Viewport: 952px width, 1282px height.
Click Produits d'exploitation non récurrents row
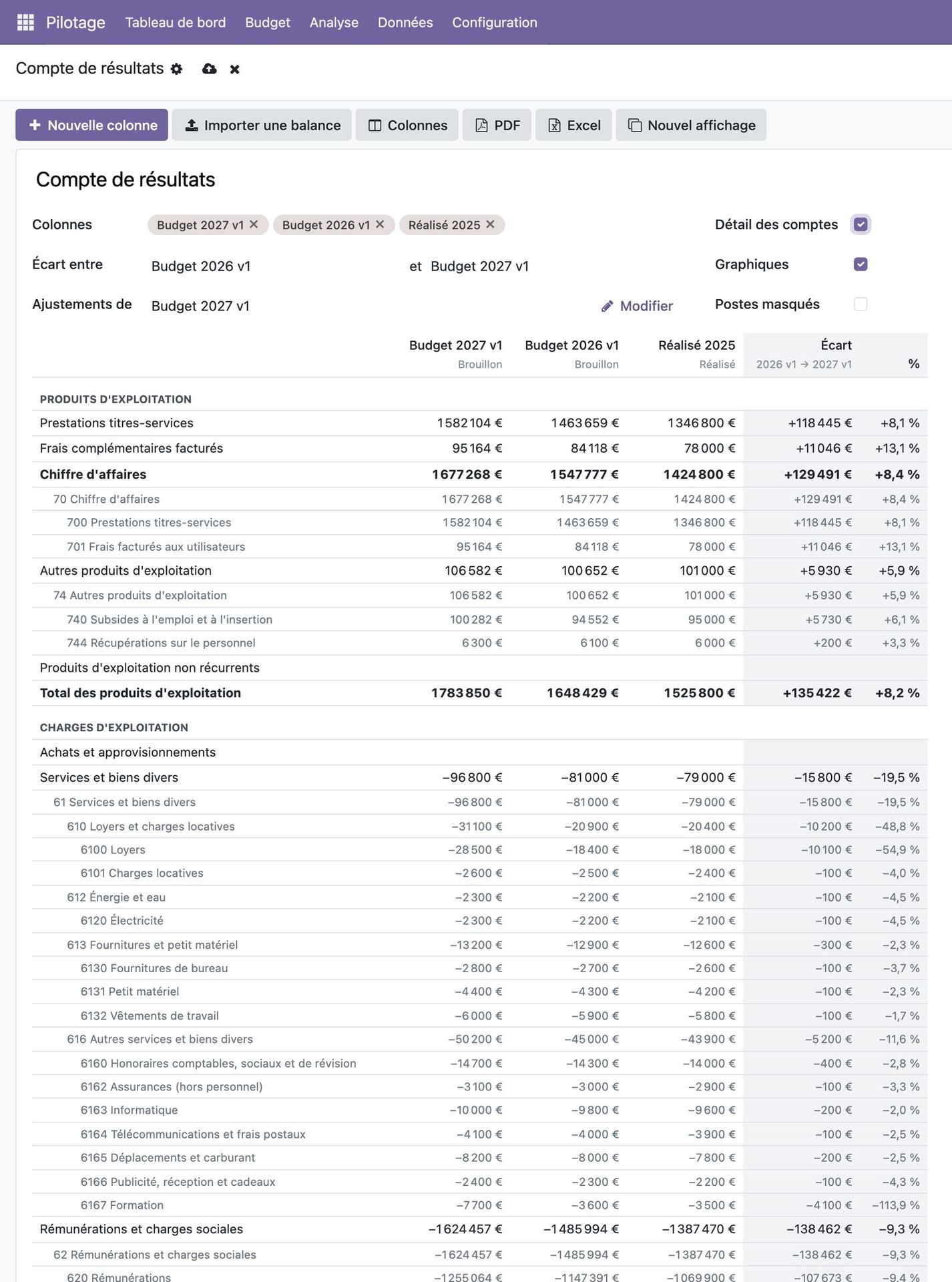coord(479,668)
